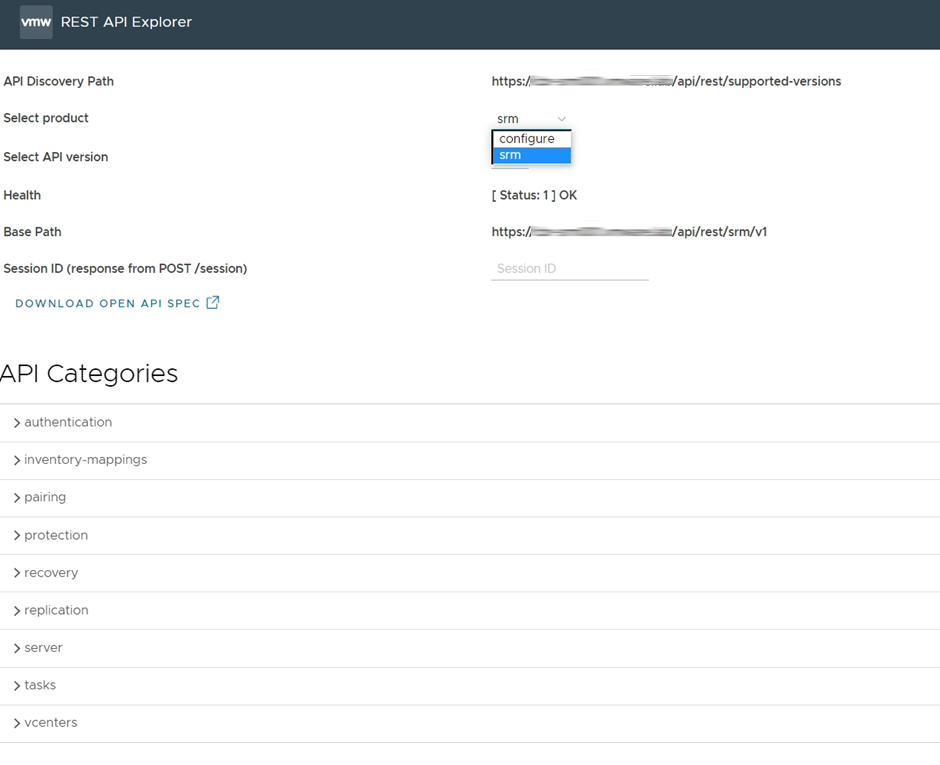Click the API Discovery Path label

click(x=59, y=82)
